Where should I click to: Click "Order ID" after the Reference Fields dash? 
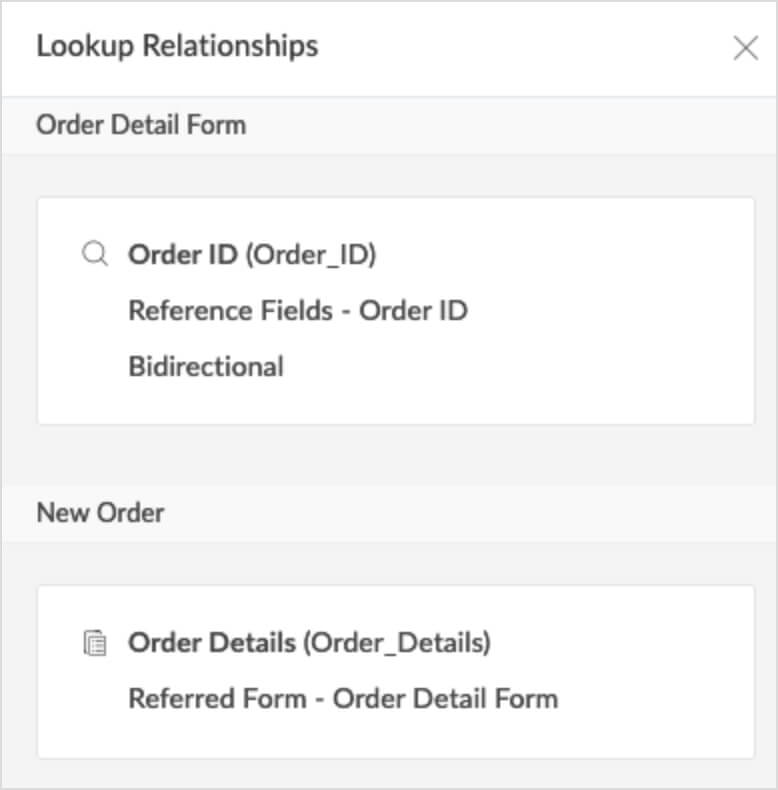click(x=413, y=311)
